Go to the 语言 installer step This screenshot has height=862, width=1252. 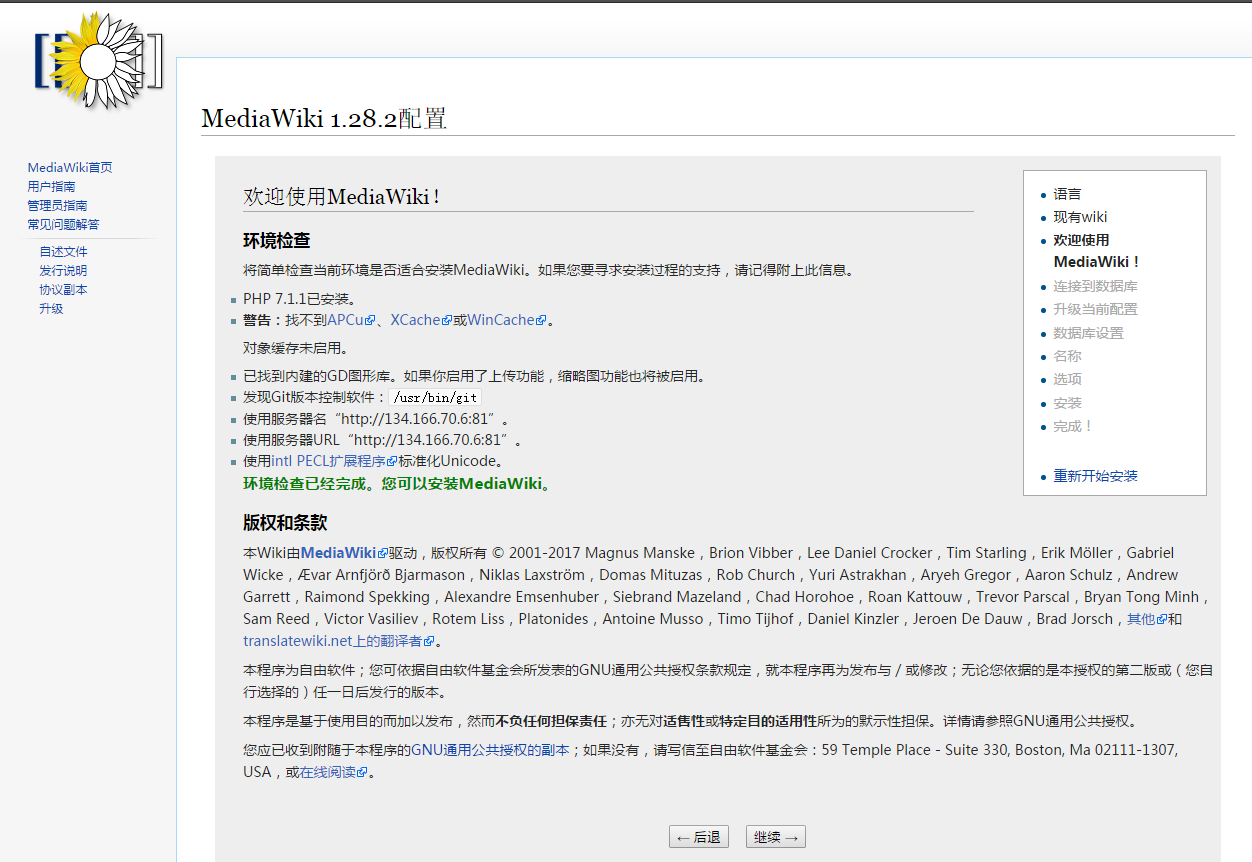pyautogui.click(x=1067, y=194)
